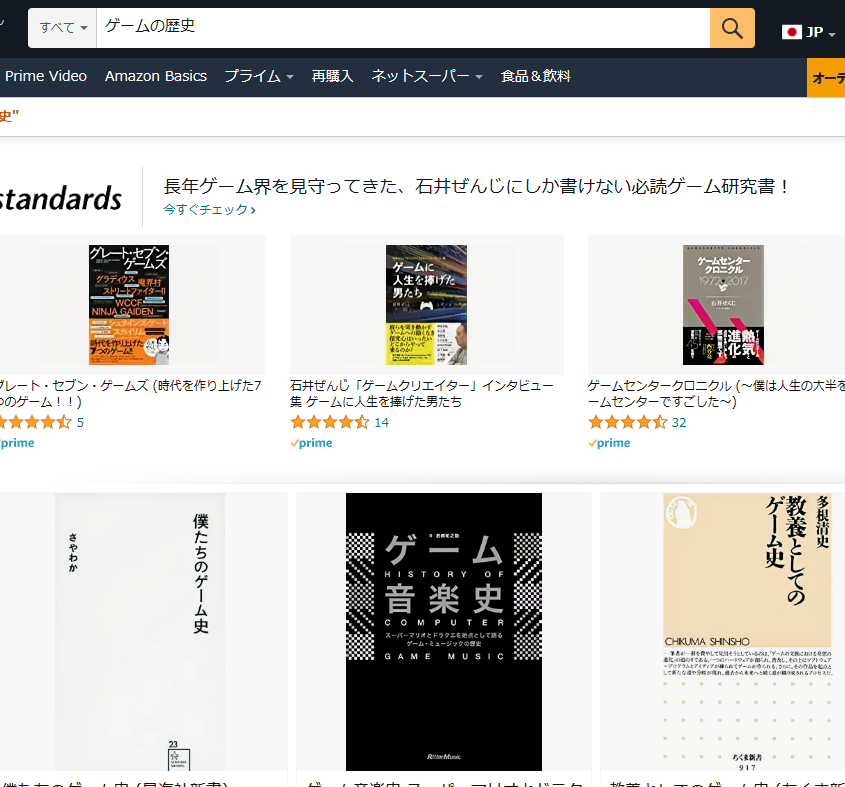Open the ゲームセンタークロニクル book cover

tap(723, 305)
